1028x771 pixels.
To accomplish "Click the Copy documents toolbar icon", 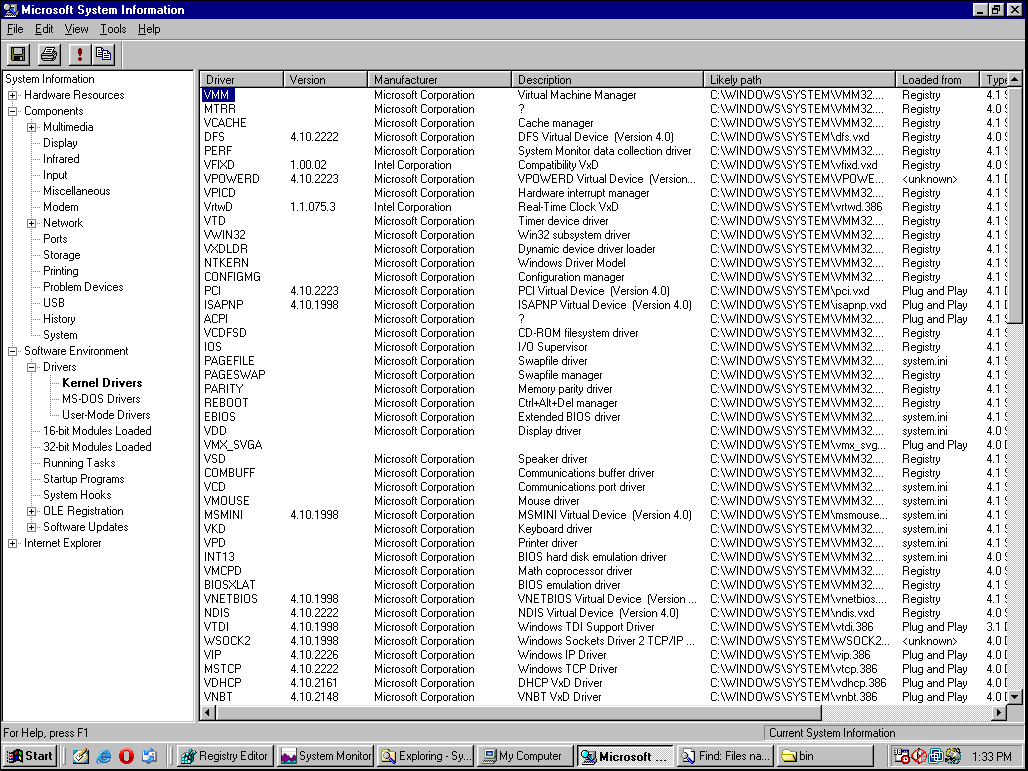I will [x=104, y=54].
